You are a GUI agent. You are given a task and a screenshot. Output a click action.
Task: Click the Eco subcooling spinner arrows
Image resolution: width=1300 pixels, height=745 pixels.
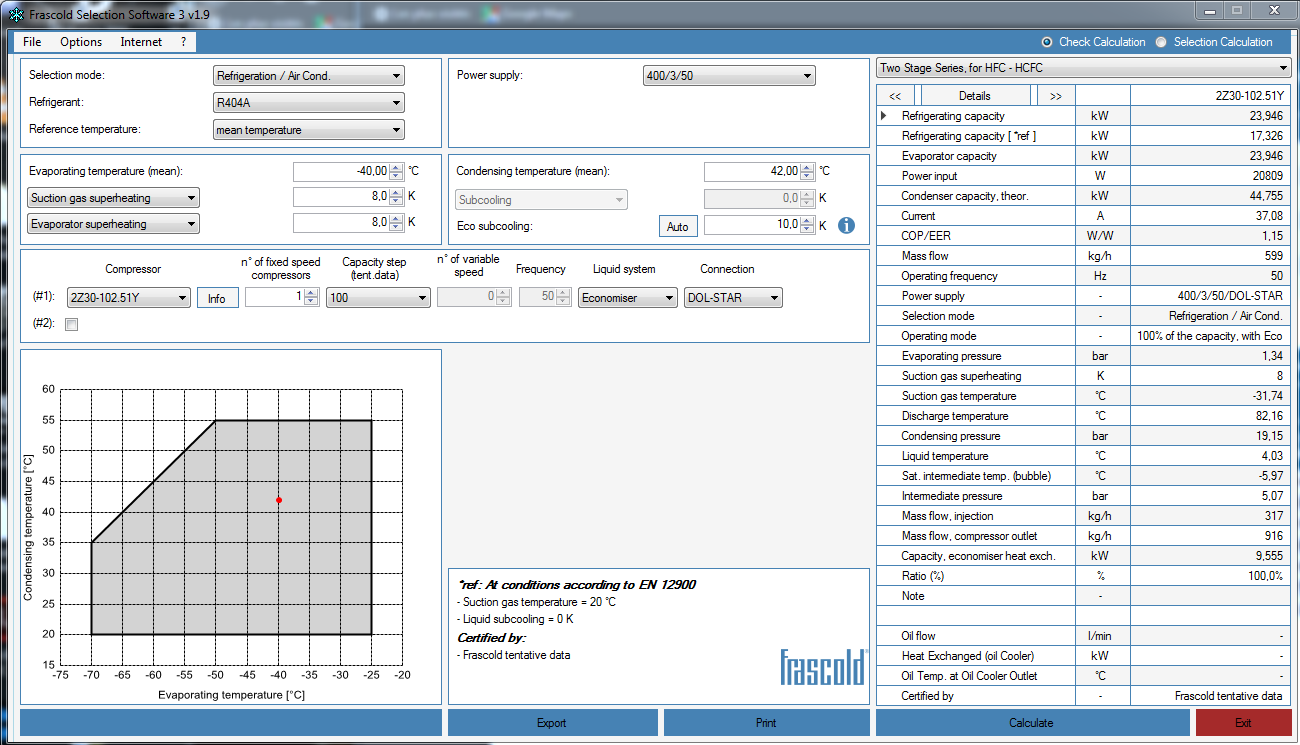point(808,225)
